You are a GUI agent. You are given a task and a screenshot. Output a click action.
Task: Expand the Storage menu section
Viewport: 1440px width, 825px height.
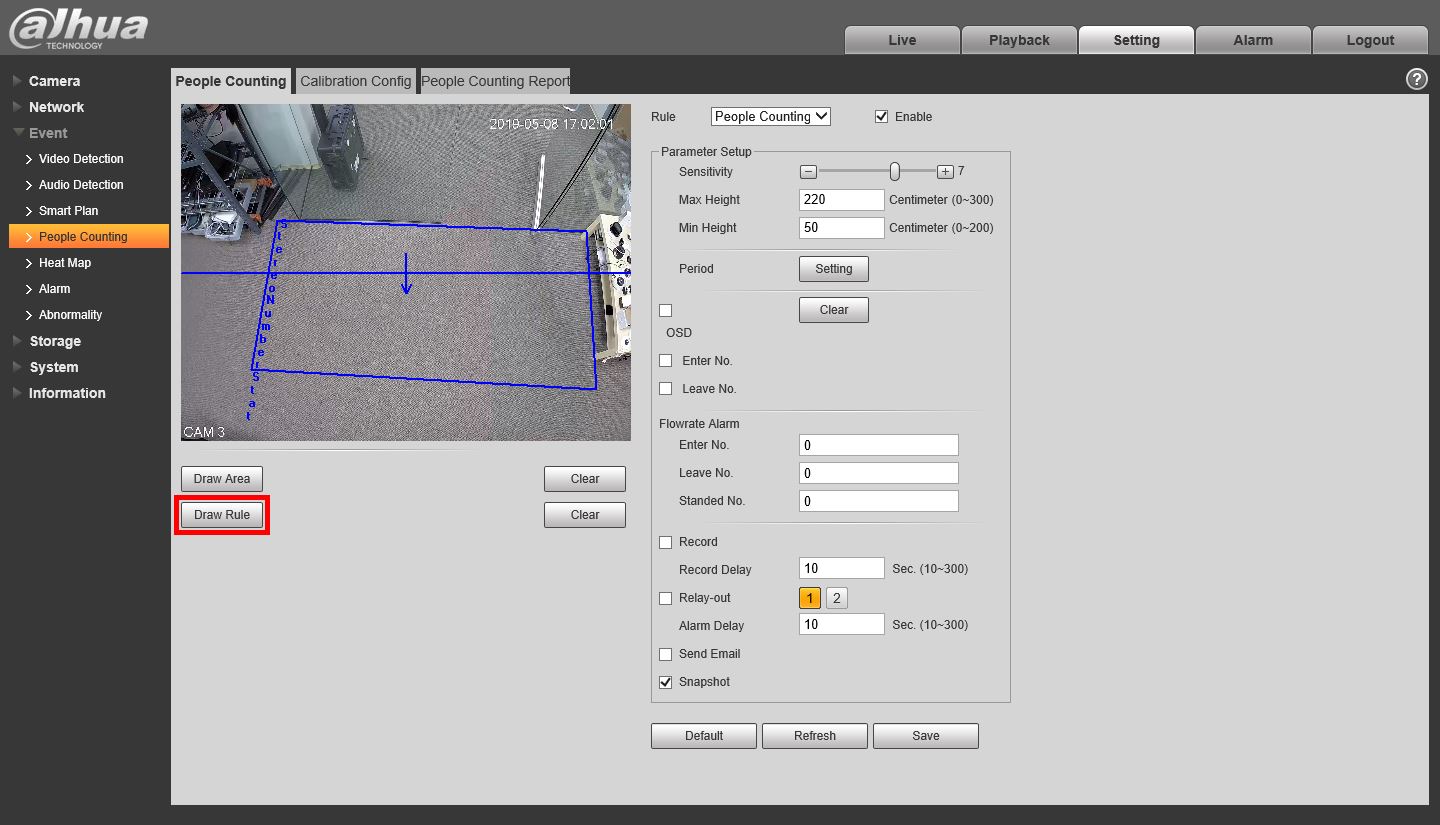pyautogui.click(x=55, y=341)
